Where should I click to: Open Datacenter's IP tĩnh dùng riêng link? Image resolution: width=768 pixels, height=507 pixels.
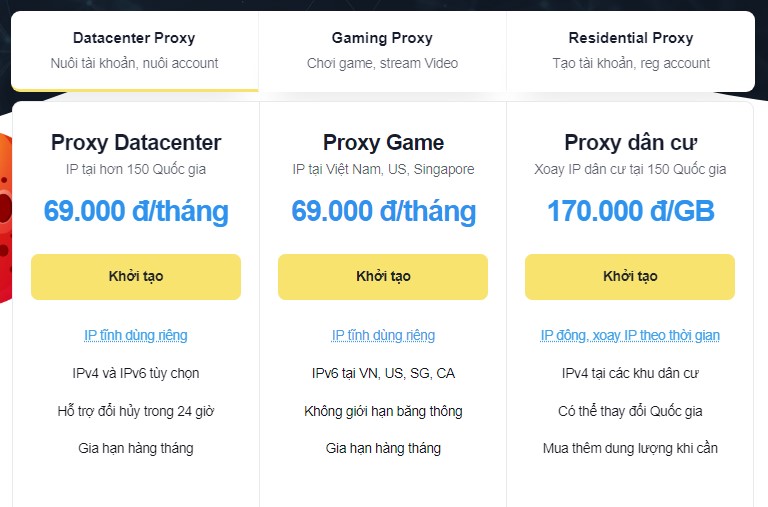136,335
